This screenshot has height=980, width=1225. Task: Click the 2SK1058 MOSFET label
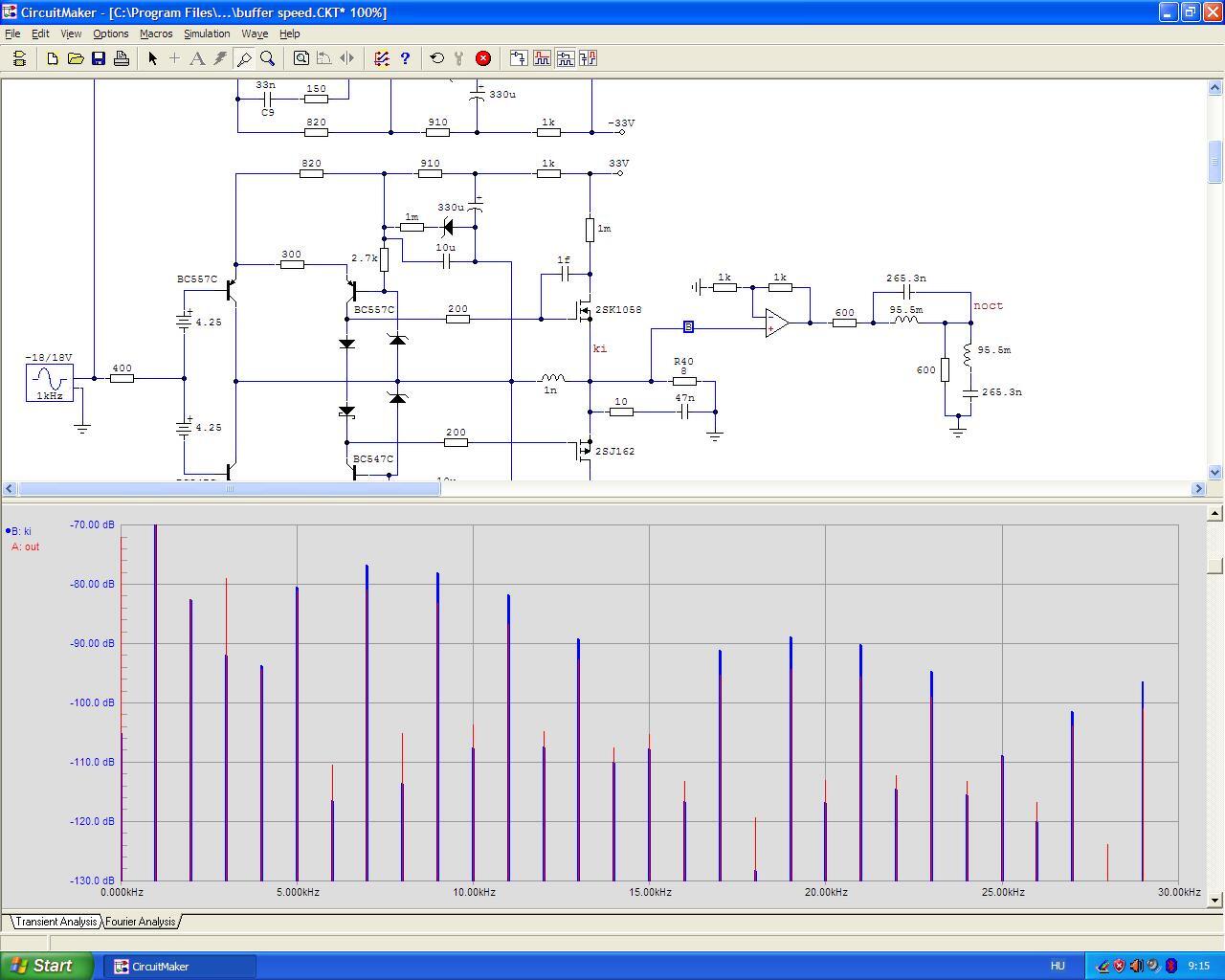tap(618, 310)
